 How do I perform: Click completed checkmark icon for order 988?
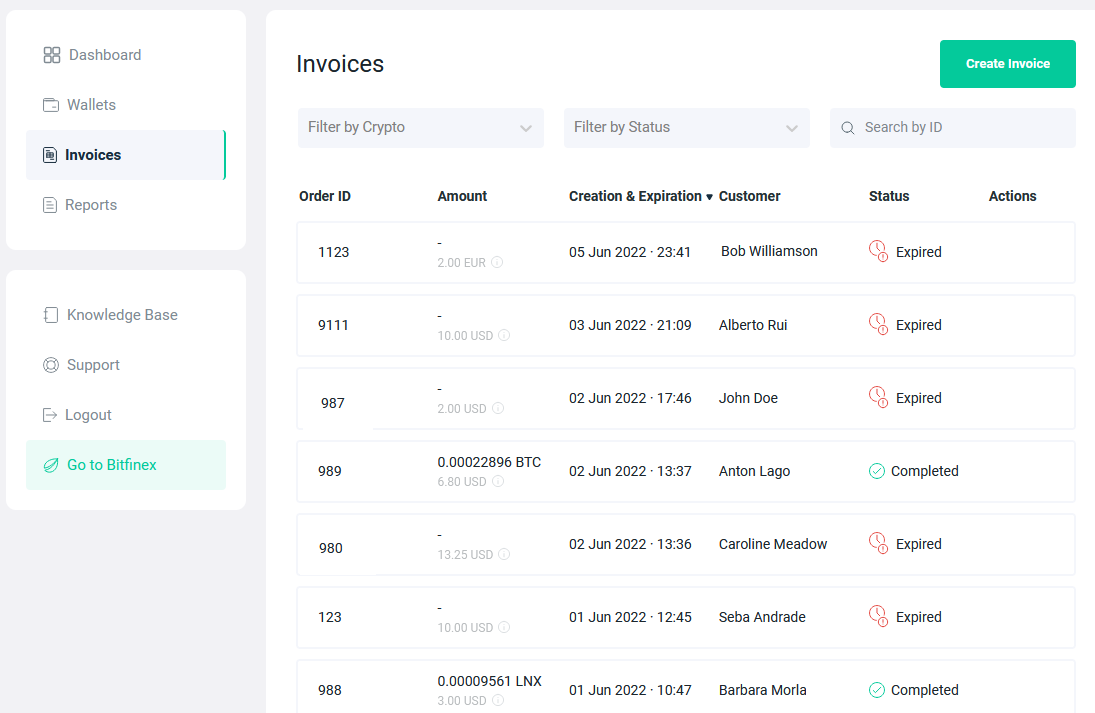pos(876,690)
